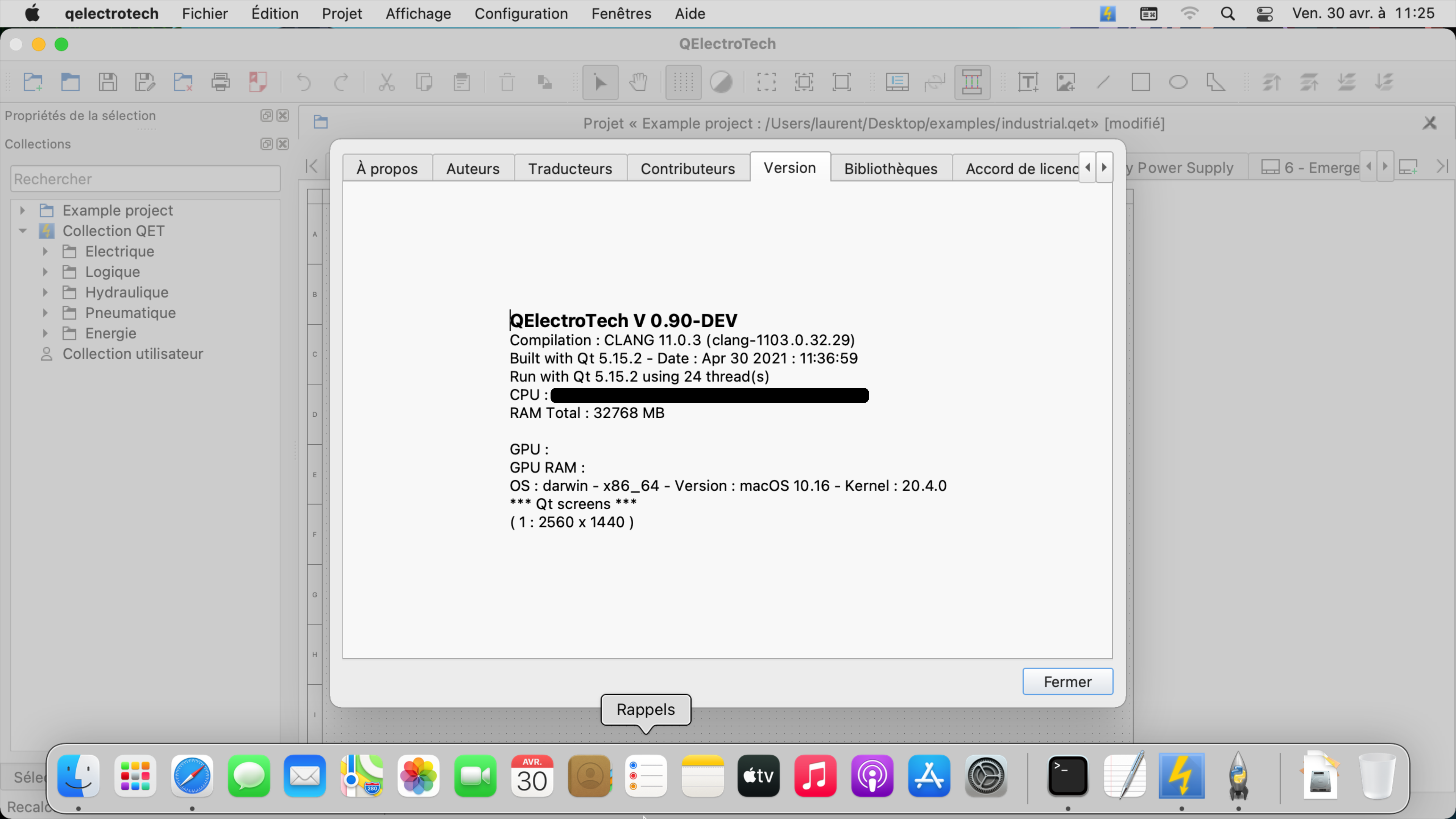The image size is (1456, 819).
Task: Select the '6 - Emerge' folio tab
Action: tap(1311, 167)
